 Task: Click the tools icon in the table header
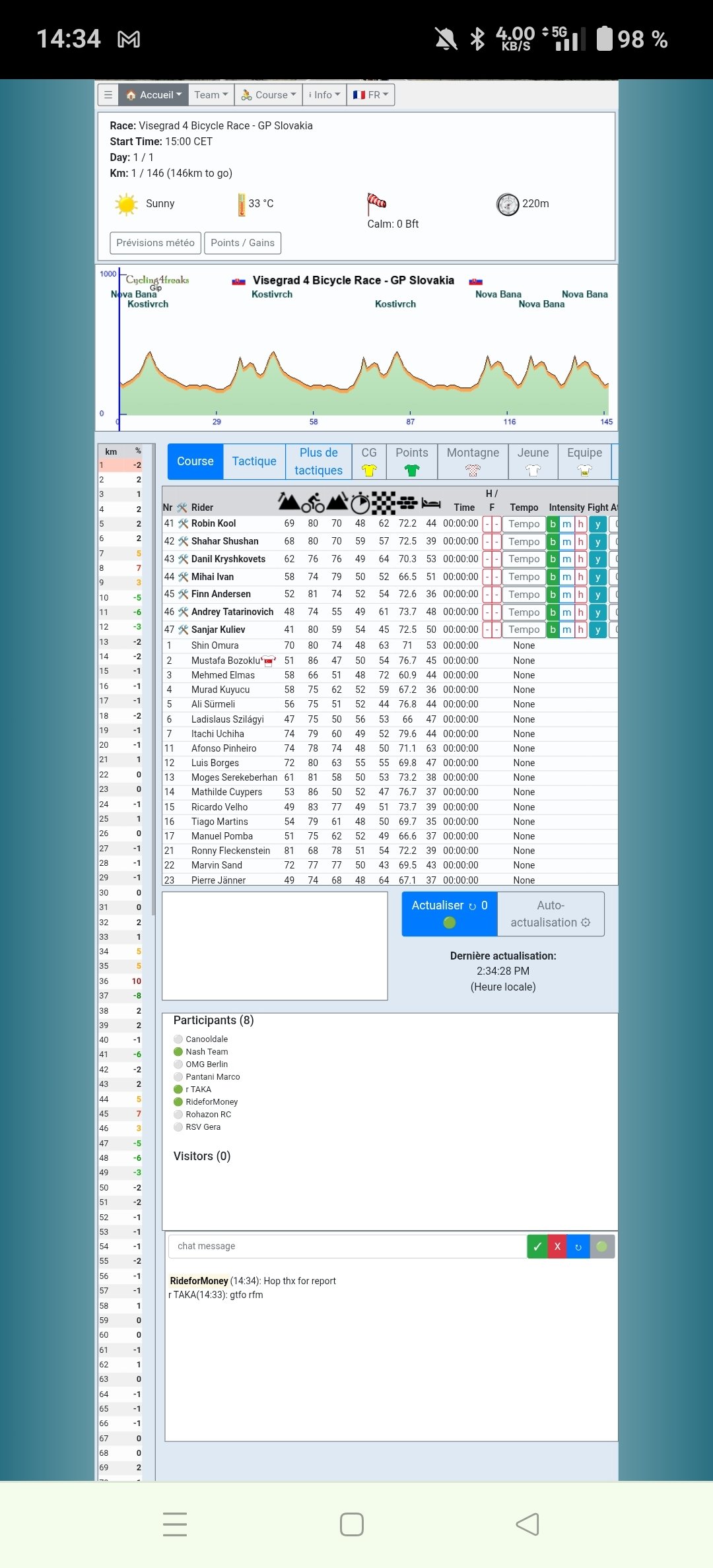tap(182, 507)
